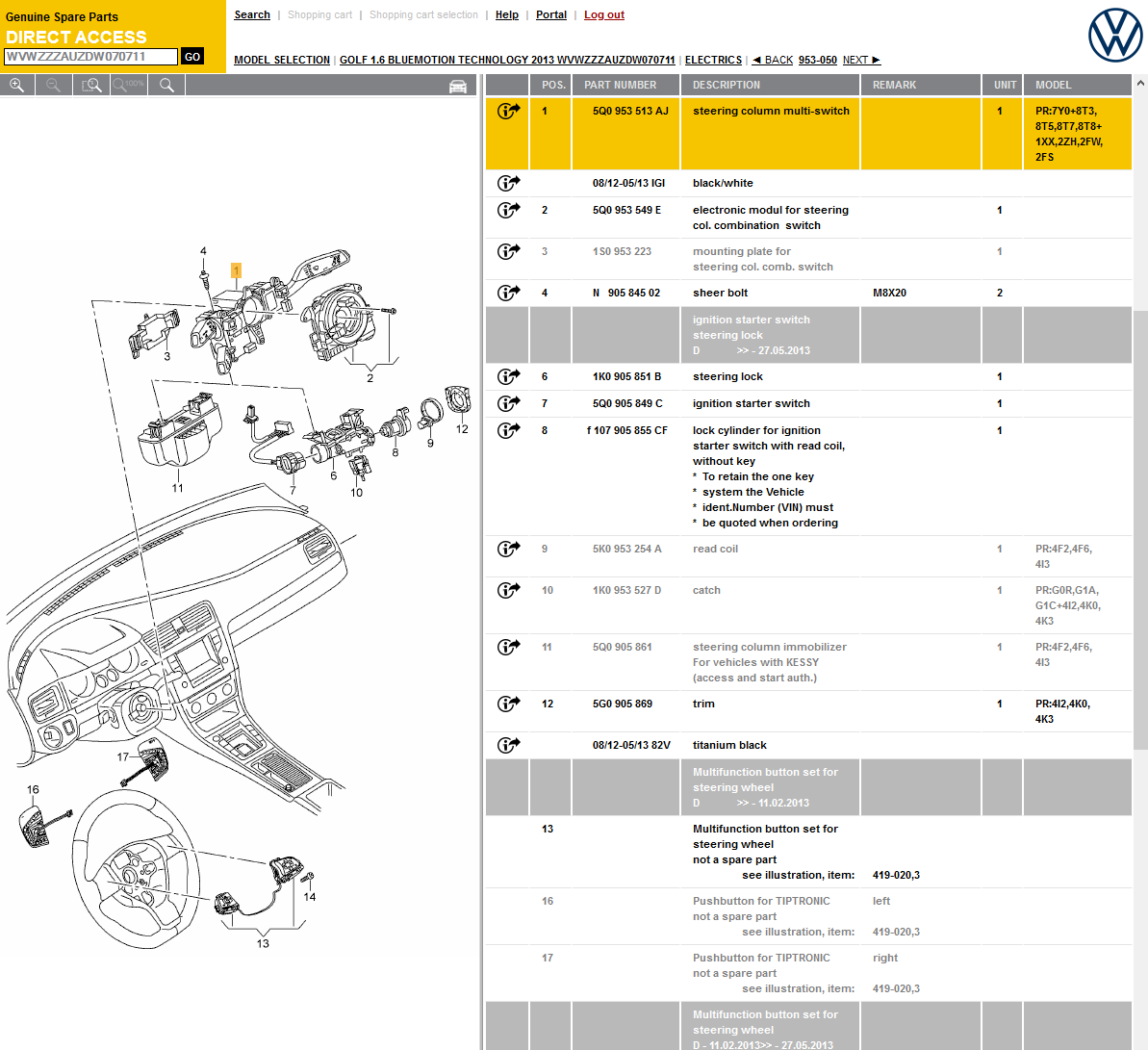Click the Log out link
The image size is (1148, 1050).
[604, 14]
